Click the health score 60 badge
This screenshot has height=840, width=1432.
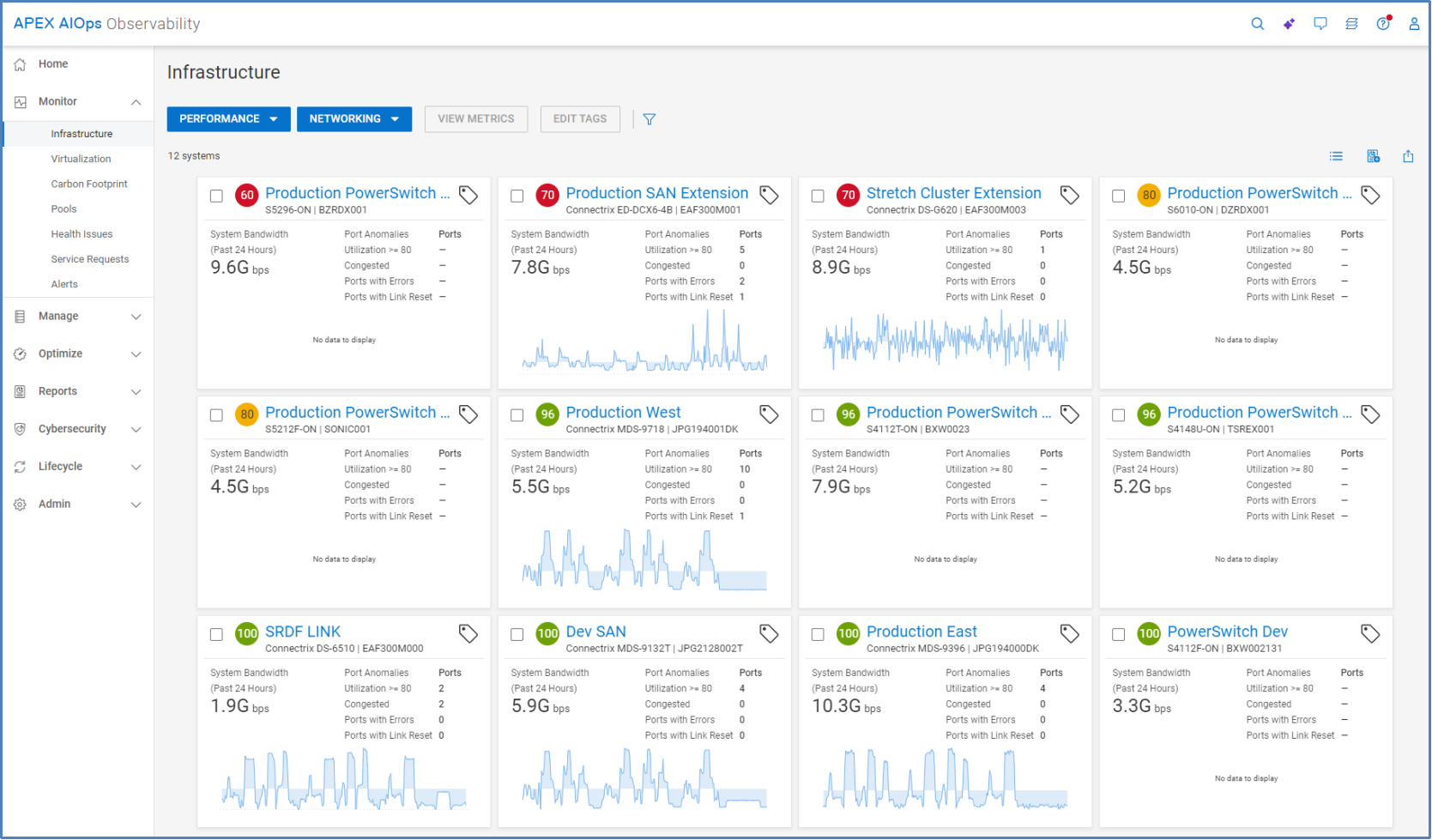247,196
